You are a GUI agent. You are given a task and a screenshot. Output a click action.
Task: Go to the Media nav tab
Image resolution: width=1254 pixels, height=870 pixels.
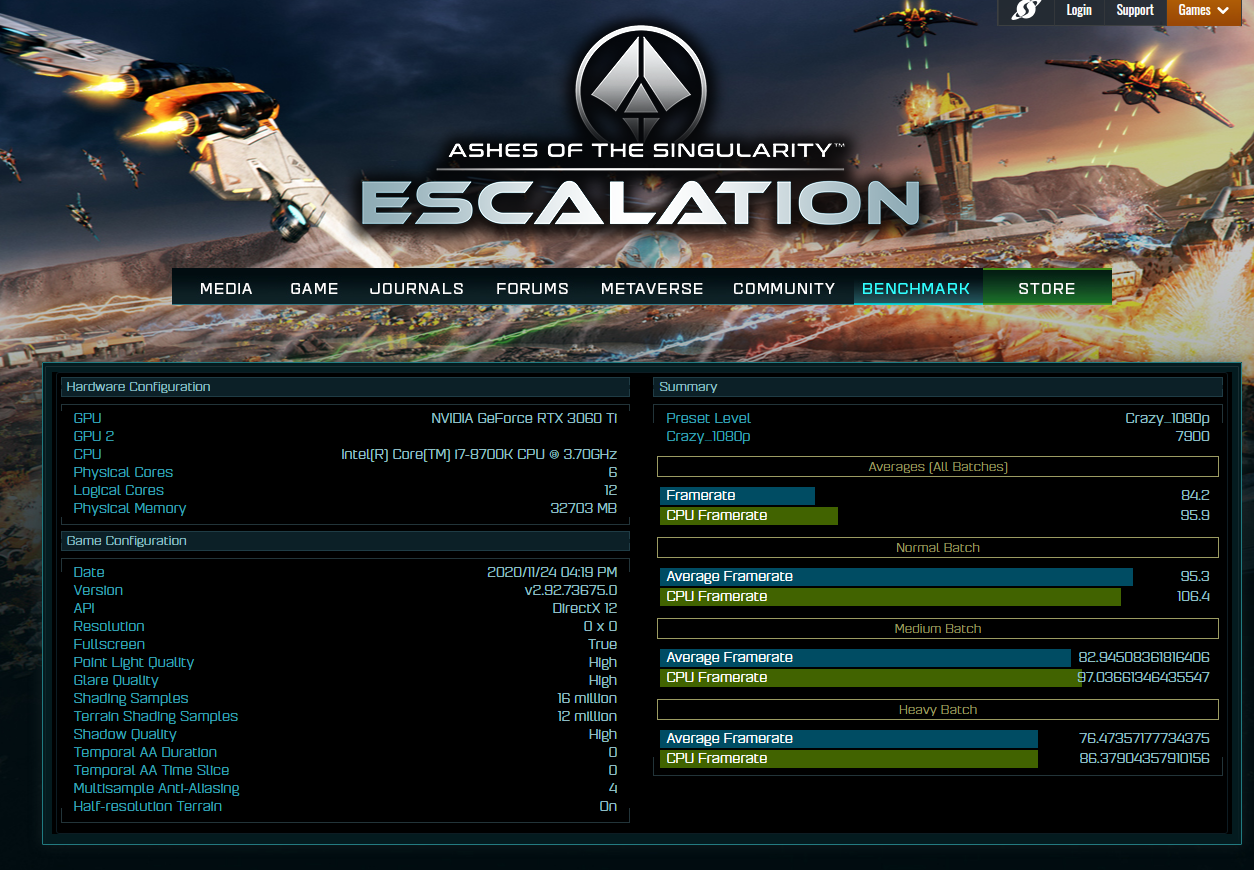pos(226,288)
